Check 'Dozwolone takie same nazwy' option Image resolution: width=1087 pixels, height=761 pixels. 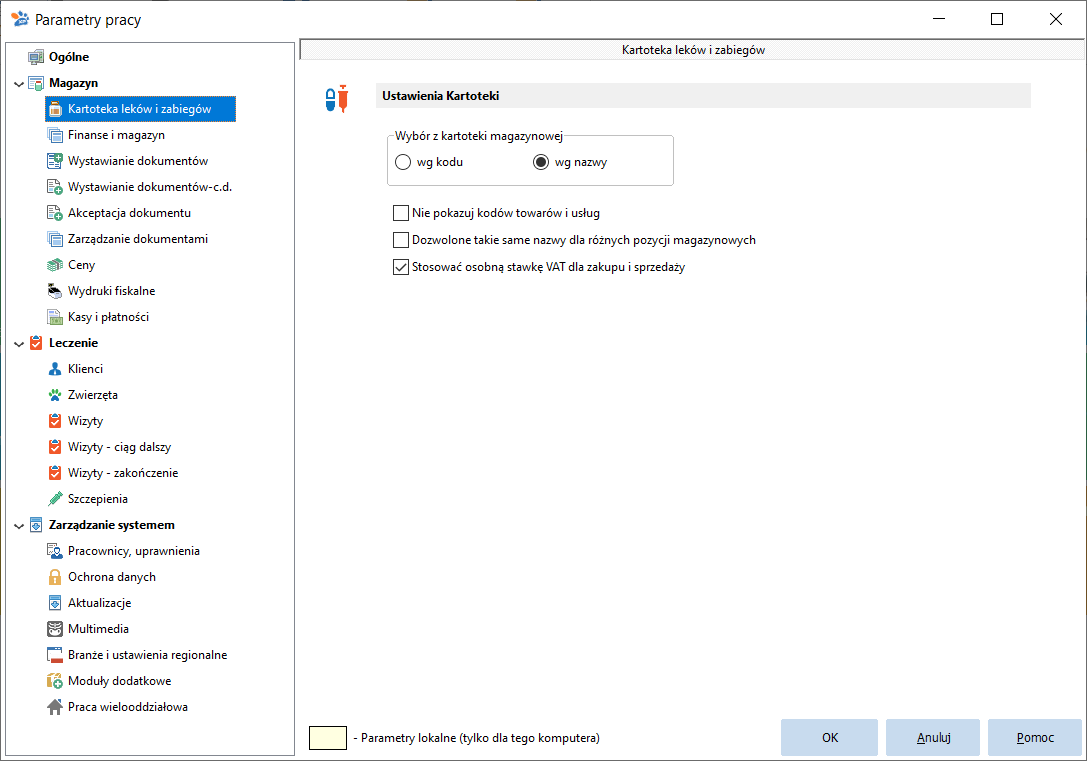coord(401,240)
